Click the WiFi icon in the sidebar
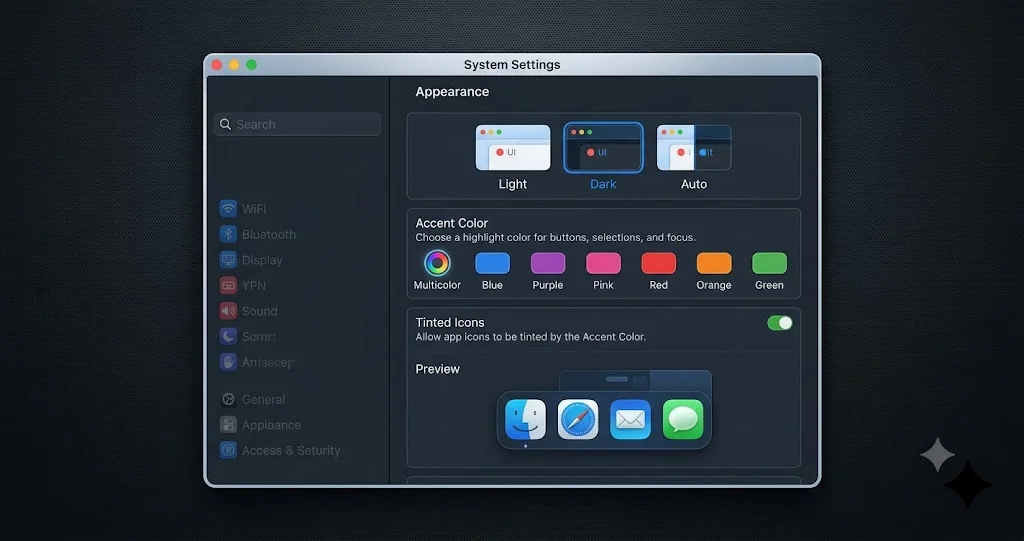 coord(228,208)
